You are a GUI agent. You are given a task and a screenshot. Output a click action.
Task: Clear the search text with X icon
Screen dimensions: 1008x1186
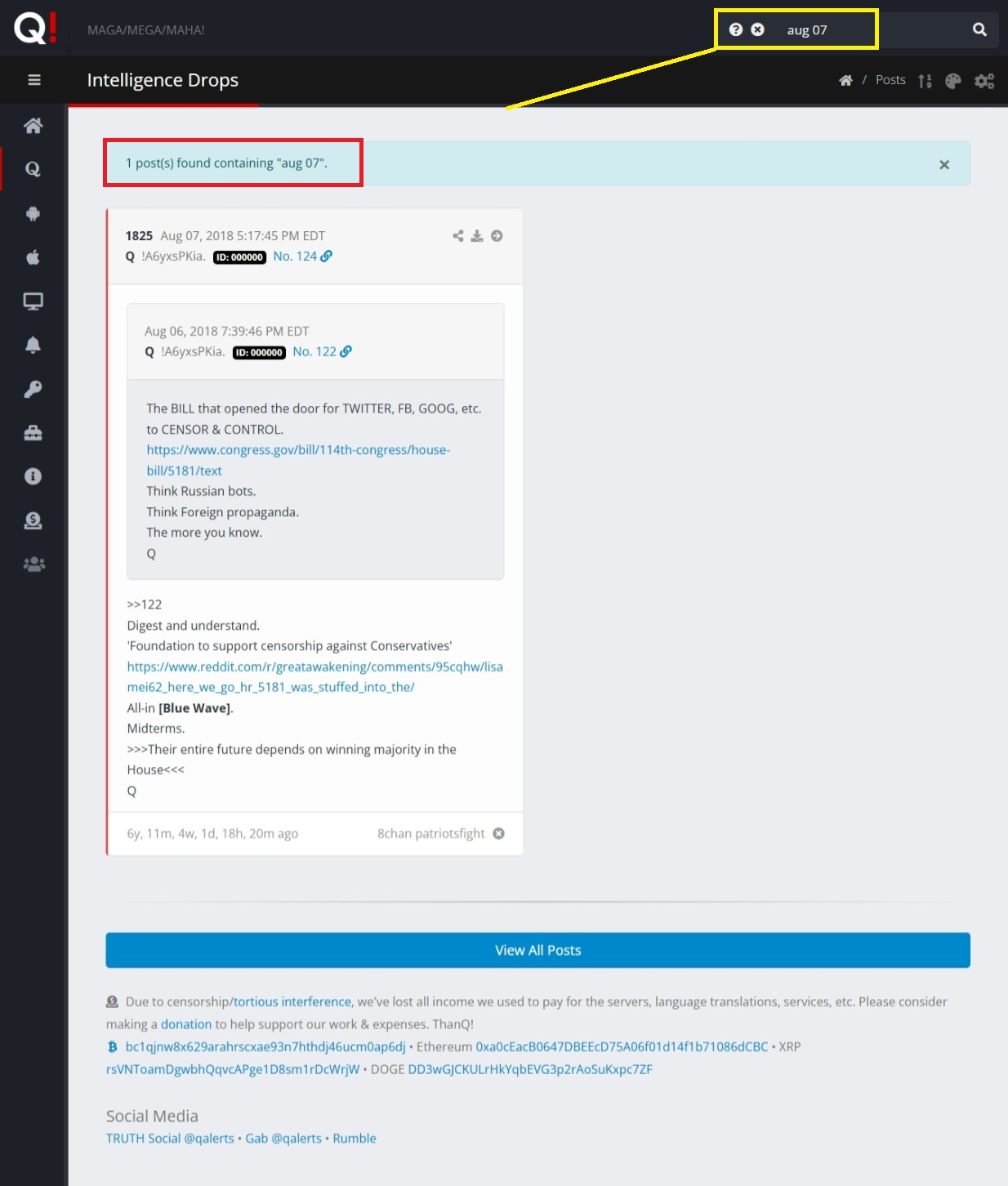click(x=757, y=29)
